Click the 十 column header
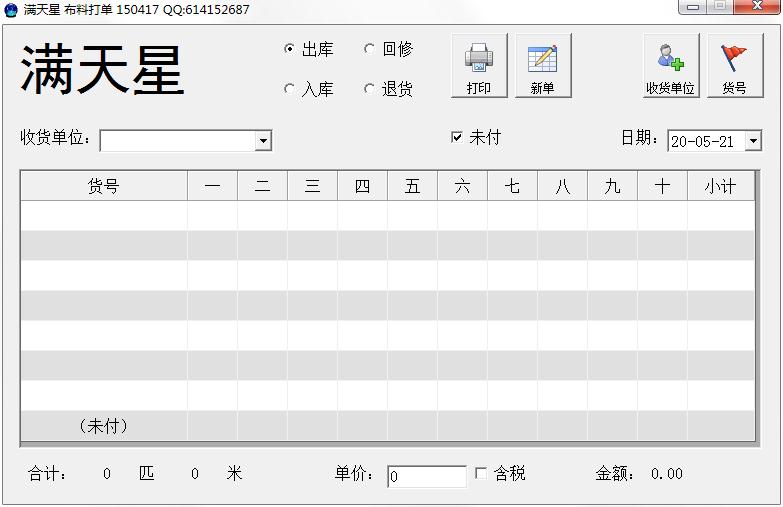 tap(662, 186)
